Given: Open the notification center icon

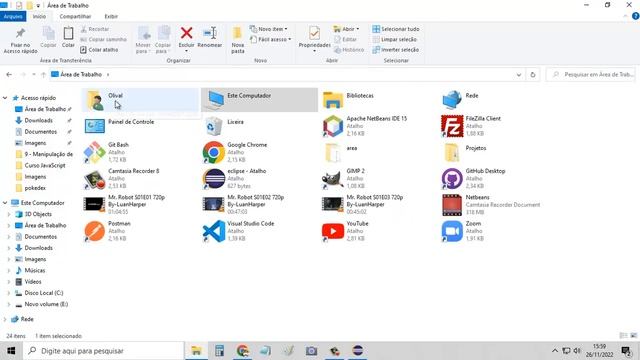Looking at the screenshot, I should tap(626, 351).
